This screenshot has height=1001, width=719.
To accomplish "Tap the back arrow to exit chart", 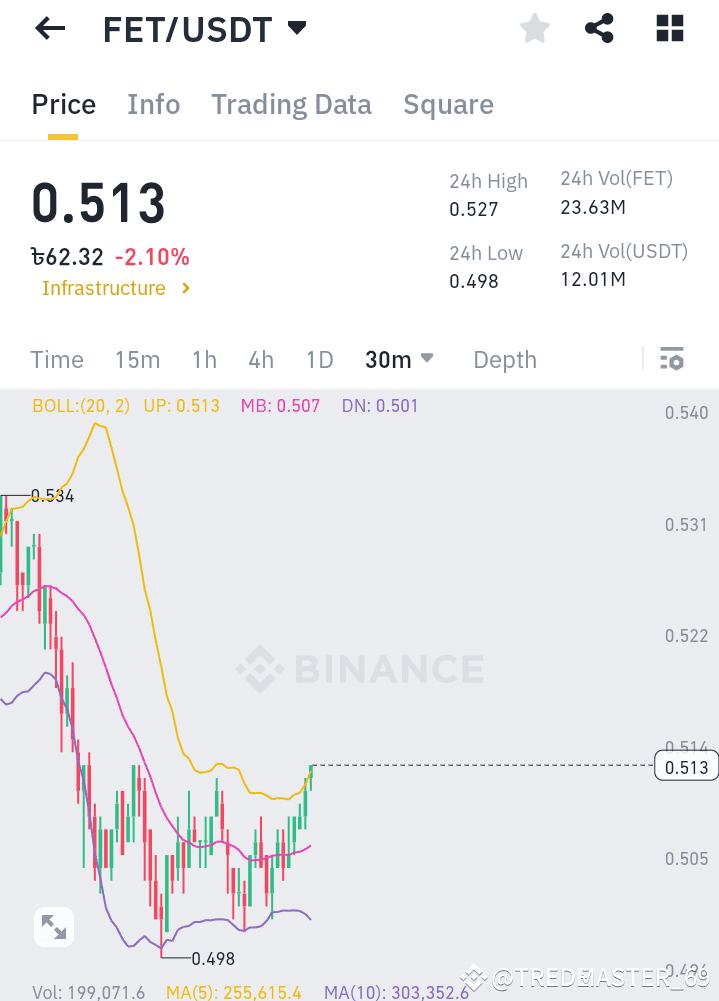I will tap(48, 28).
